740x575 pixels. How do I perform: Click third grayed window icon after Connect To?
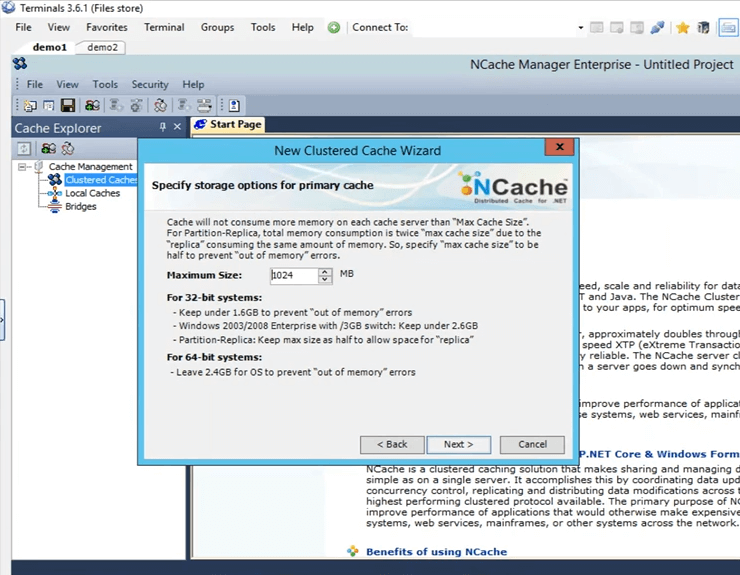[637, 28]
